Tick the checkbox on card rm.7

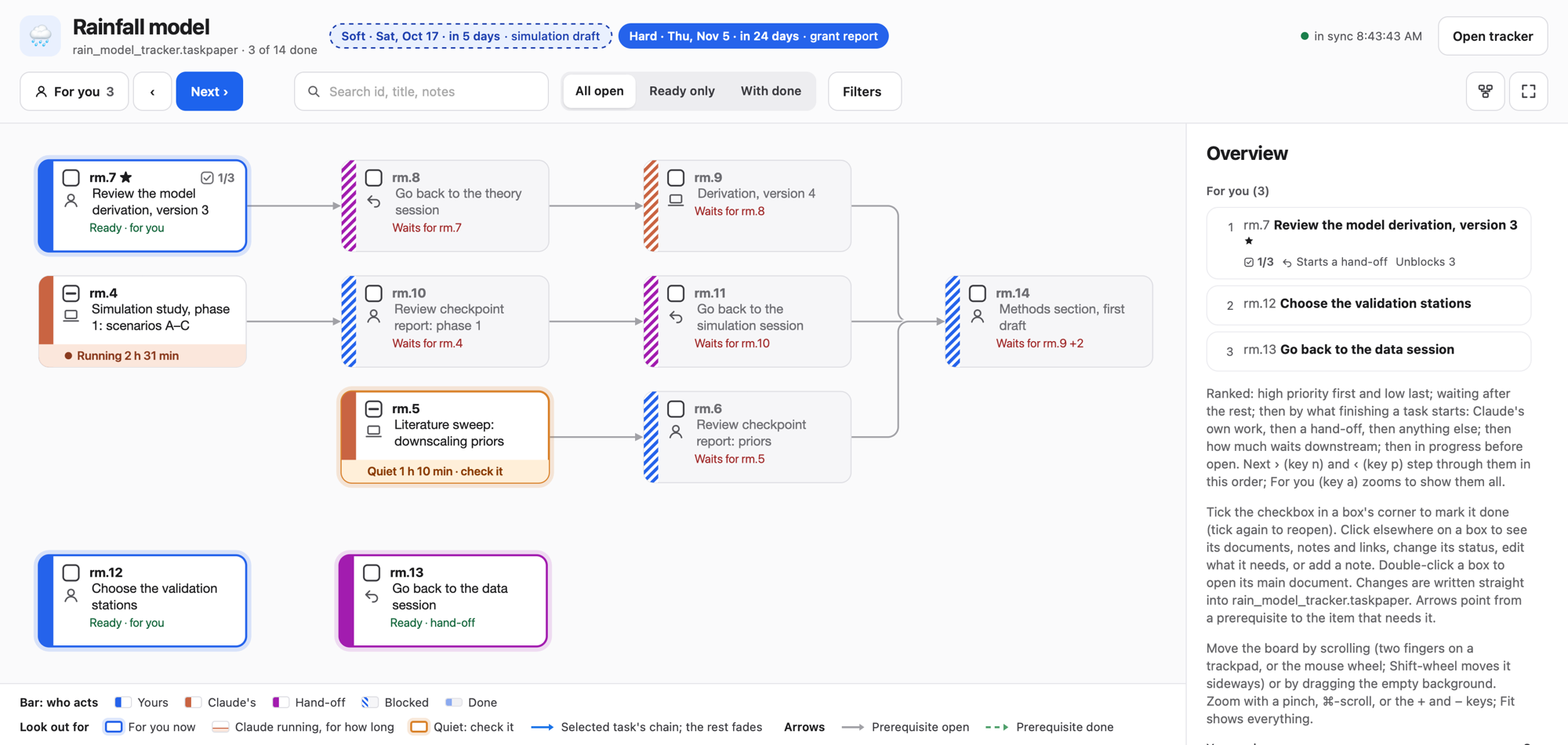pos(71,178)
